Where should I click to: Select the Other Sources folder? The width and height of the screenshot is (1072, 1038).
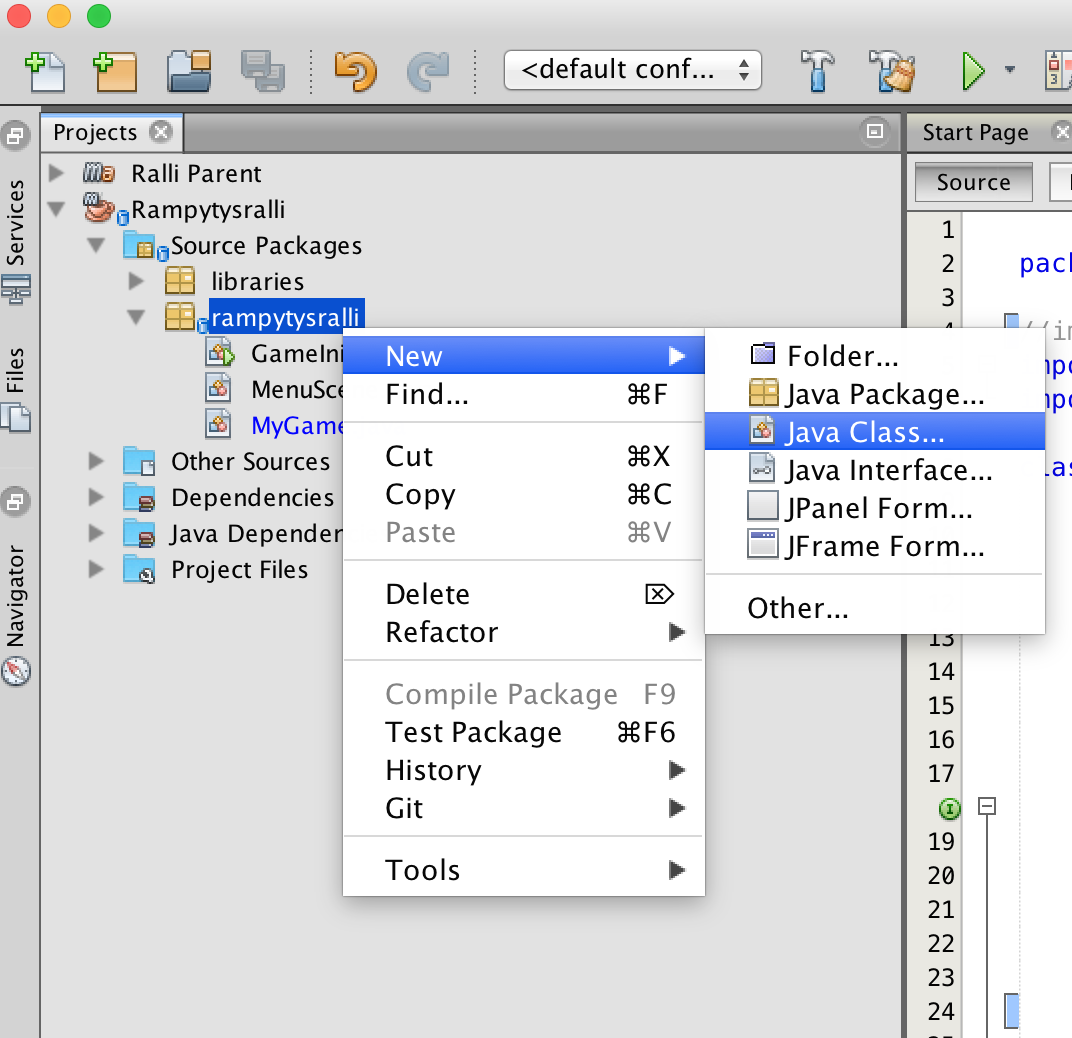point(250,462)
